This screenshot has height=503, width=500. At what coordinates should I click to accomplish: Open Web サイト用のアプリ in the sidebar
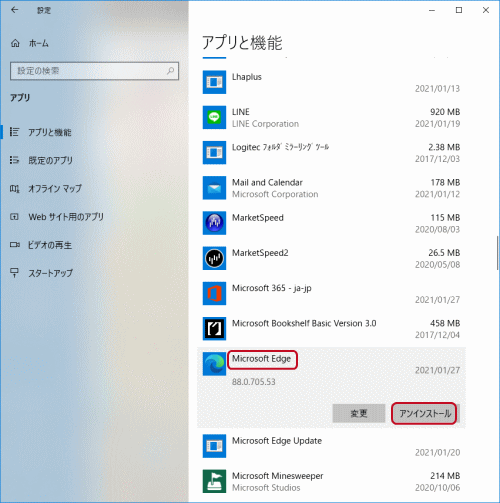(66, 217)
